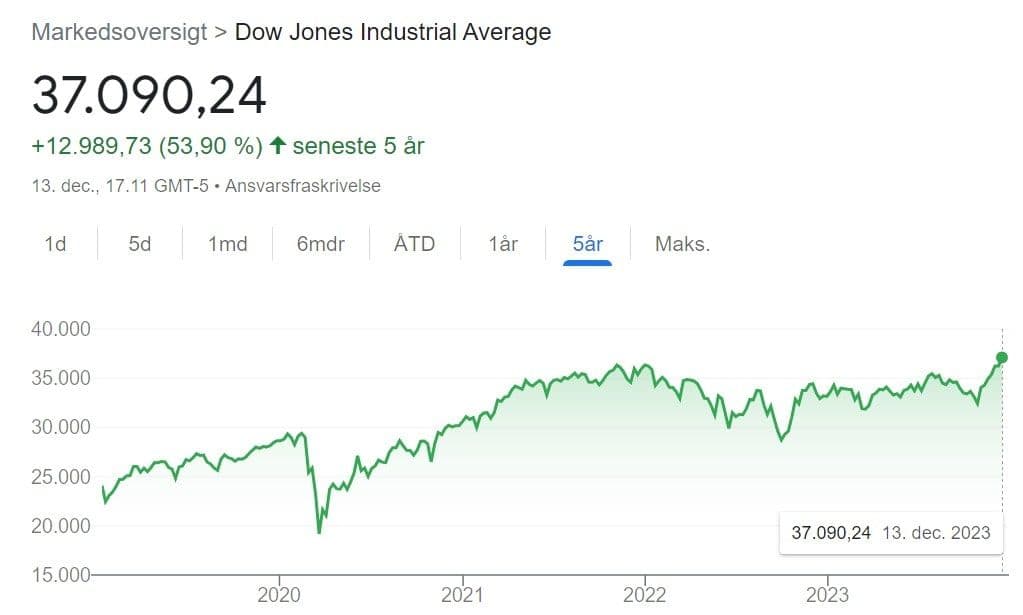Click the March 2020 crash low point
The width and height of the screenshot is (1023, 615).
319,532
